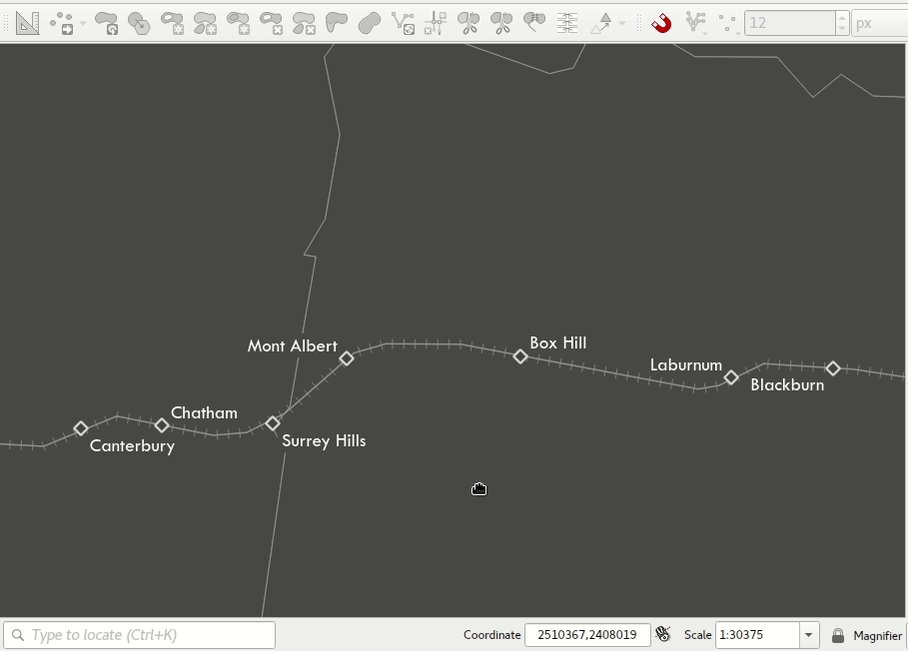
Task: Select the Offset Curve tool
Action: (x=369, y=23)
